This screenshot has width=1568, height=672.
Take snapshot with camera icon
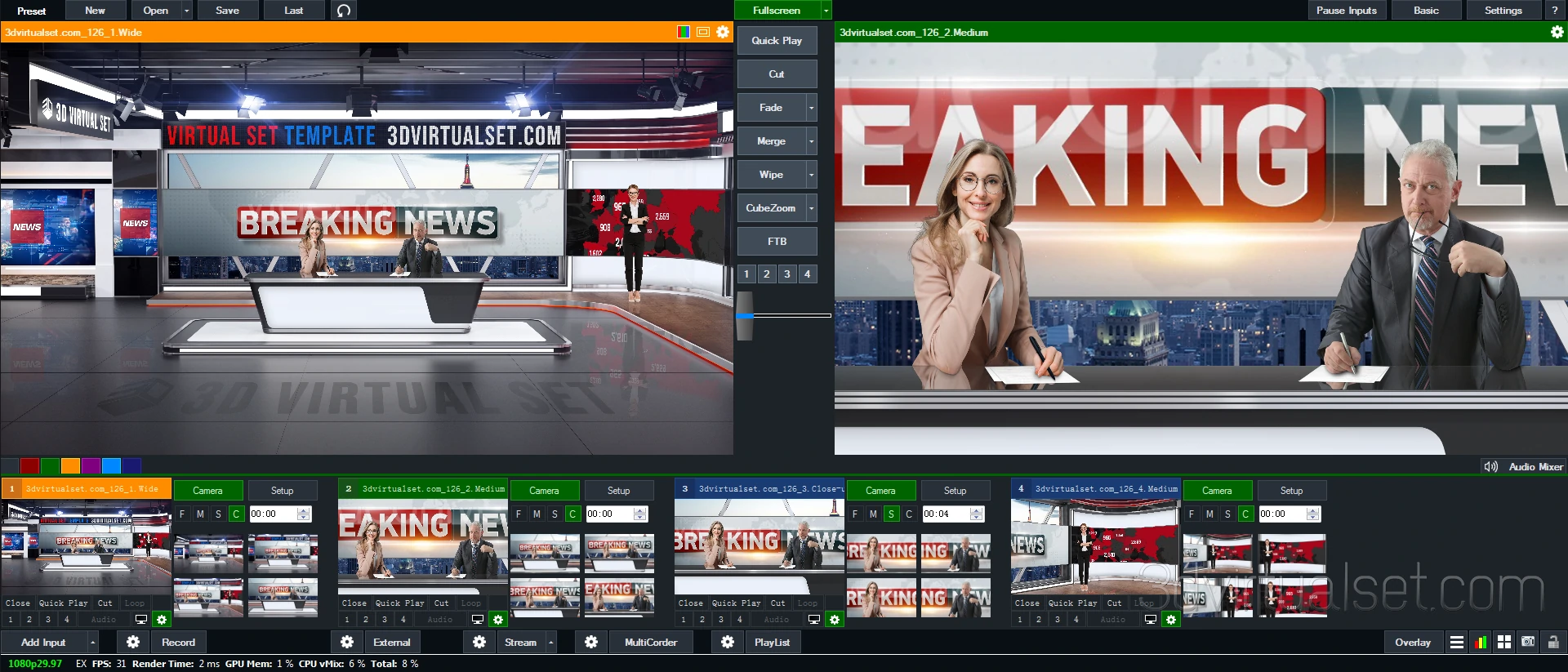1528,643
